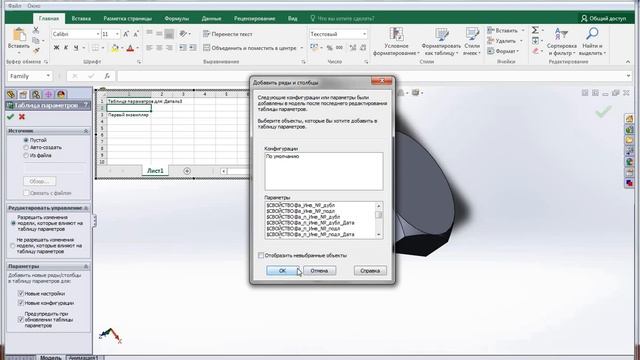The image size is (640, 360).
Task: Click the Insert Function fx icon
Action: click(x=107, y=76)
